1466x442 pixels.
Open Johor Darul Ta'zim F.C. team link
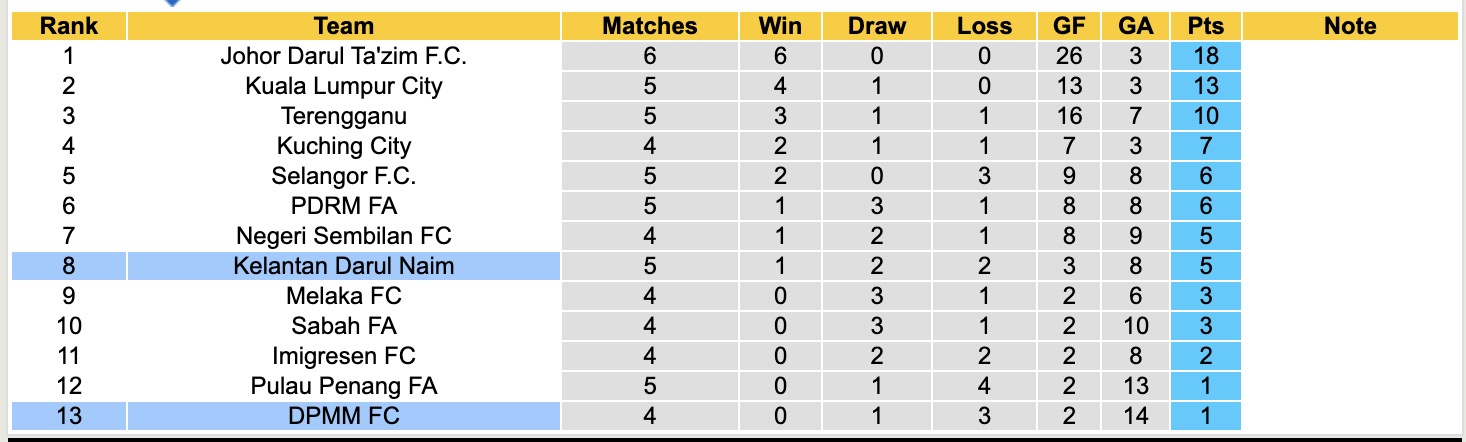coord(343,56)
